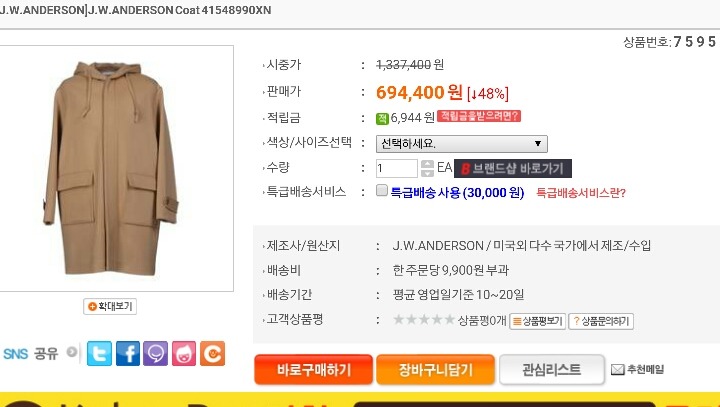
Task: Add item to 관심리스트 wishlist
Action: click(551, 369)
